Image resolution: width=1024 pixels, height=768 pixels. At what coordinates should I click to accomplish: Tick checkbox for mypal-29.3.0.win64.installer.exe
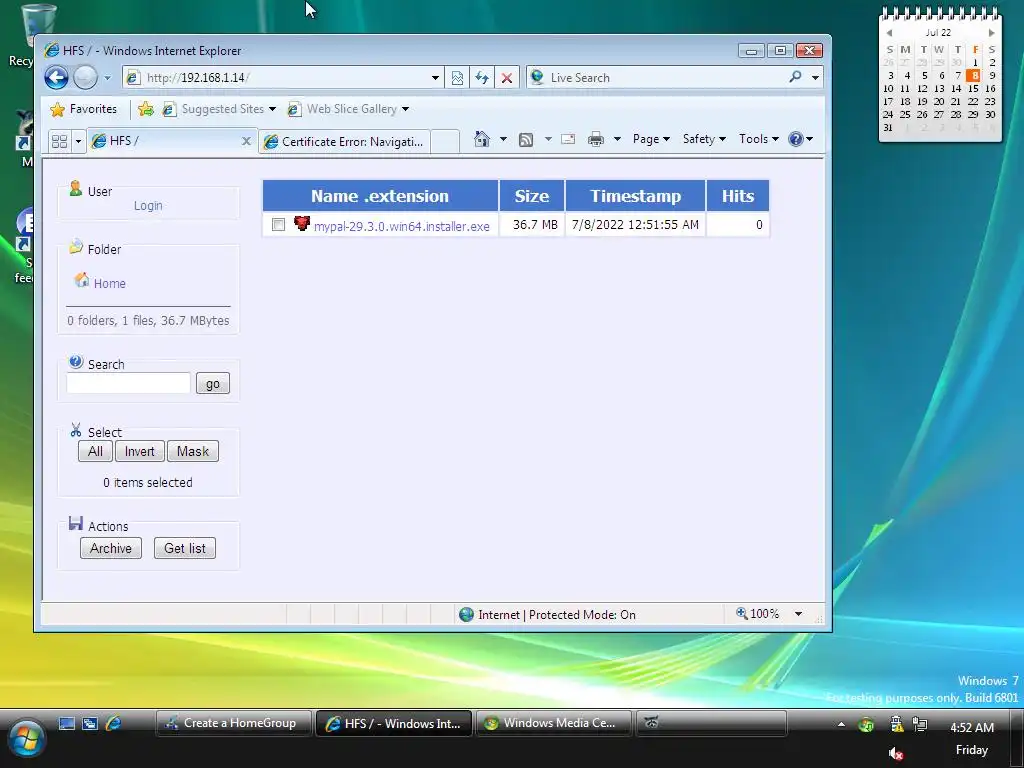tap(278, 225)
